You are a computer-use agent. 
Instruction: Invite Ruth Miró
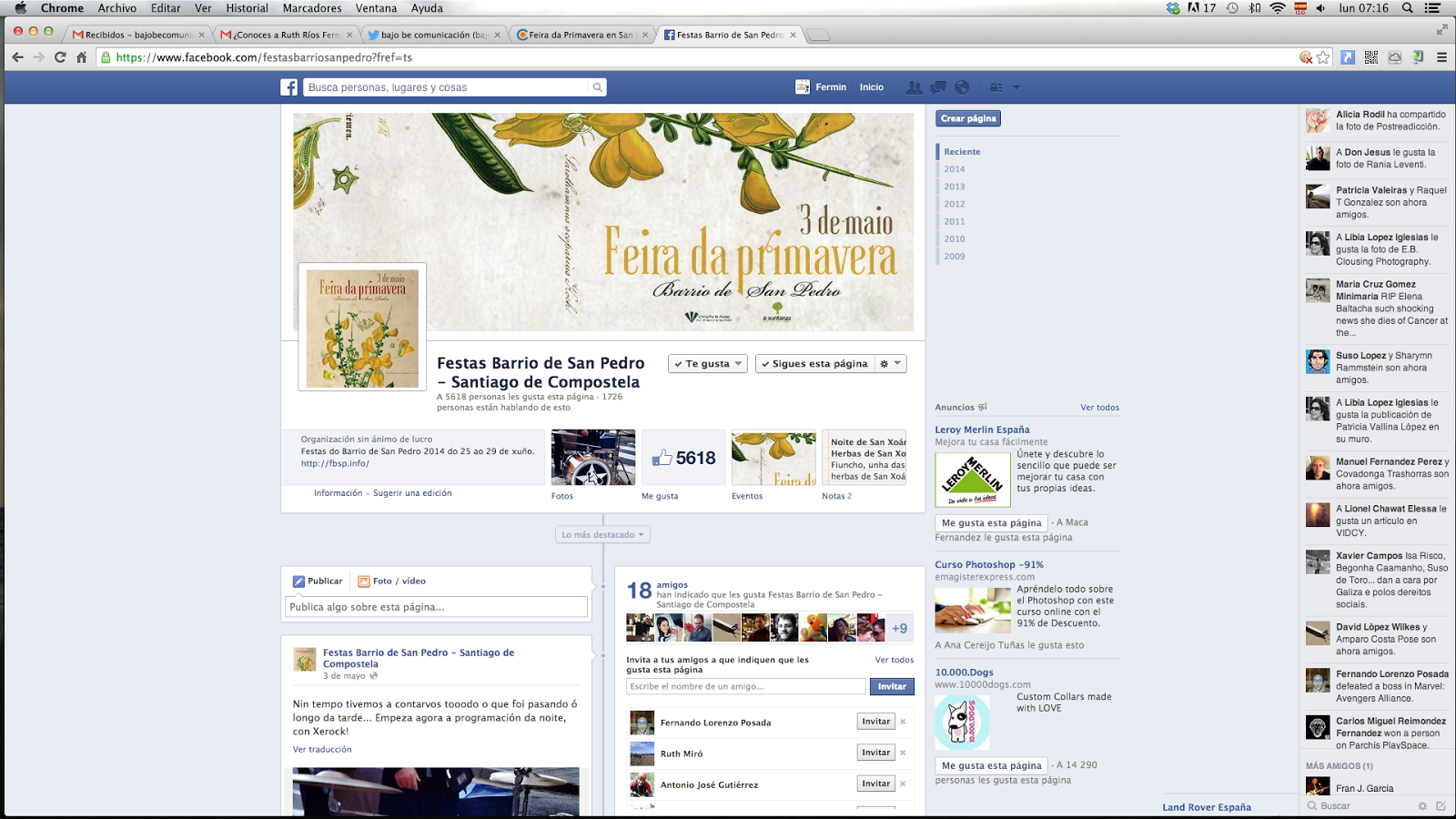click(x=875, y=753)
